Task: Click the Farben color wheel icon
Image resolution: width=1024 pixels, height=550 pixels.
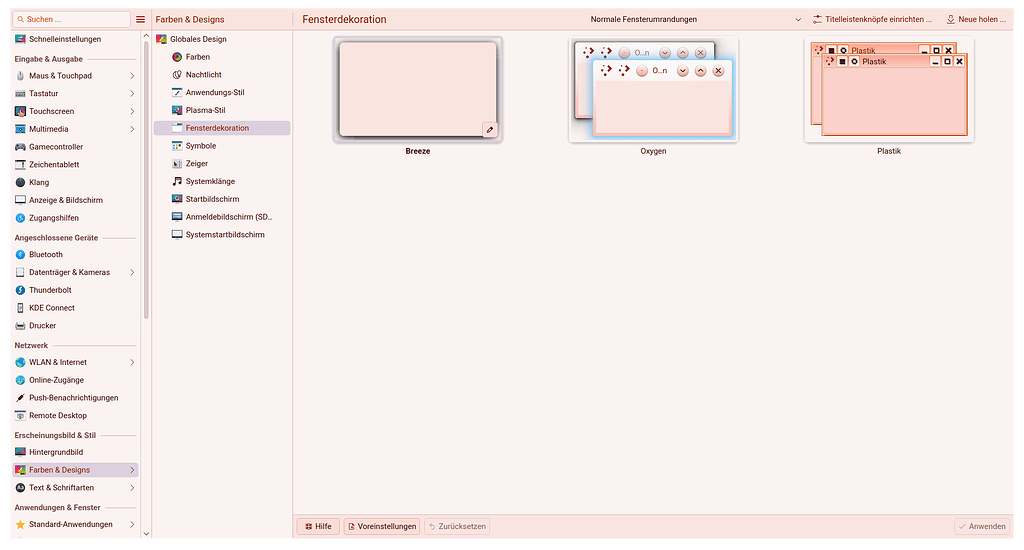Action: pos(177,57)
